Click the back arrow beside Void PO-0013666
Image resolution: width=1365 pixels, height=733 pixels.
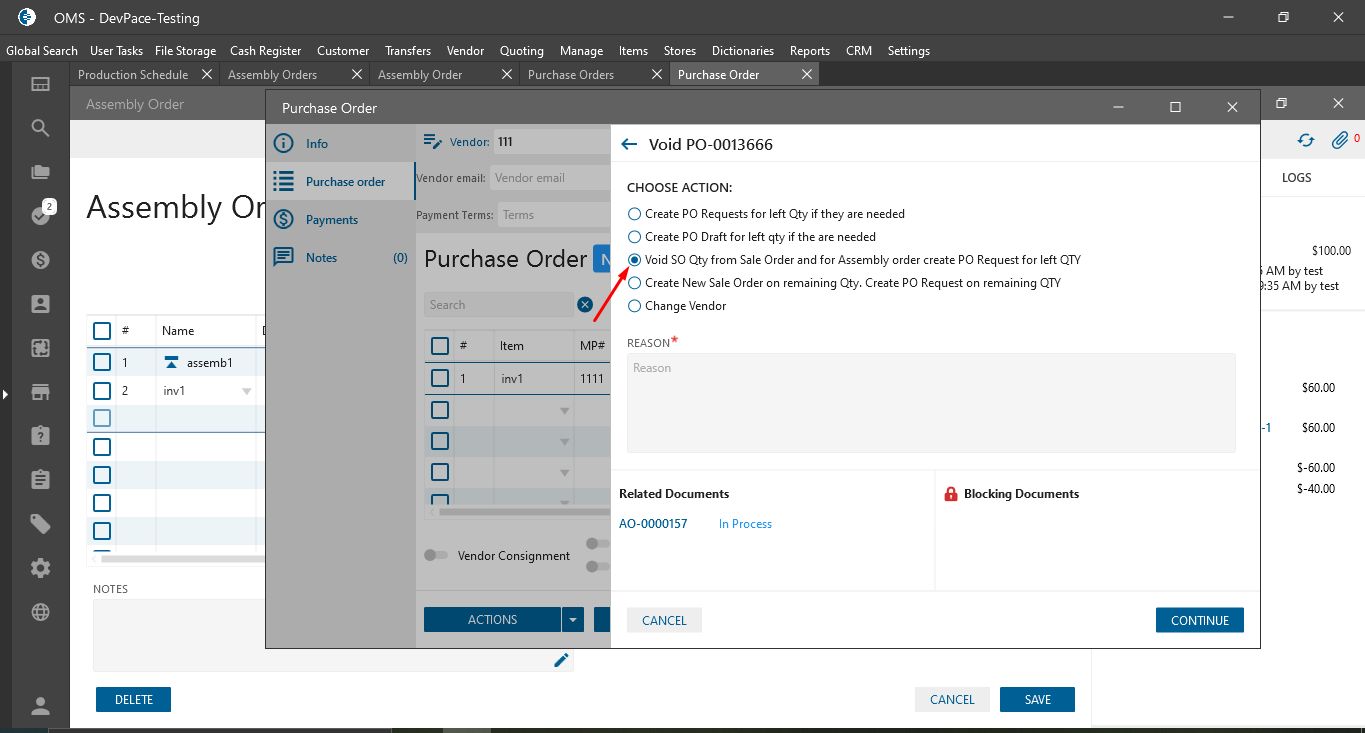pos(629,144)
